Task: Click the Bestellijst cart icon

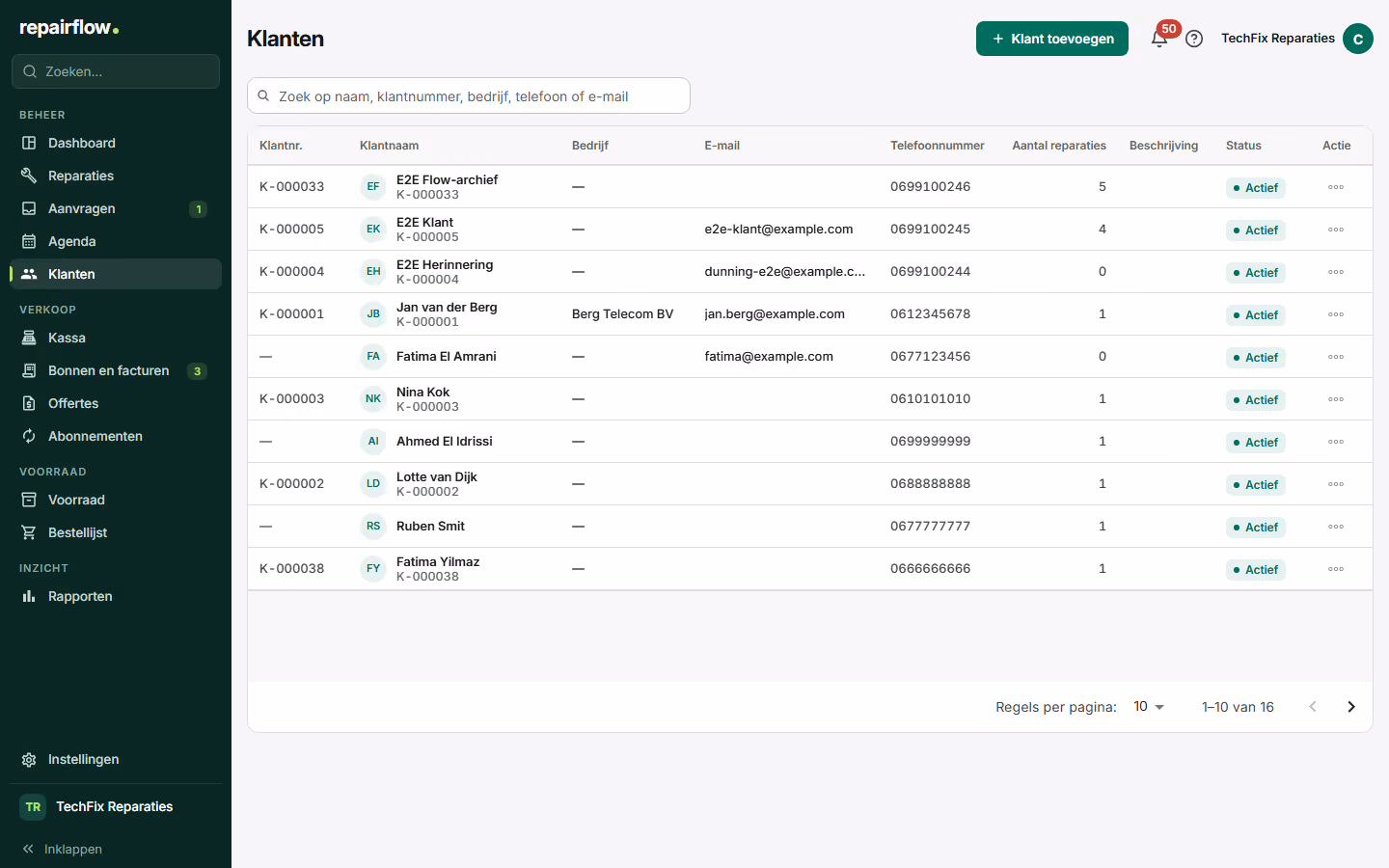Action: click(x=29, y=532)
